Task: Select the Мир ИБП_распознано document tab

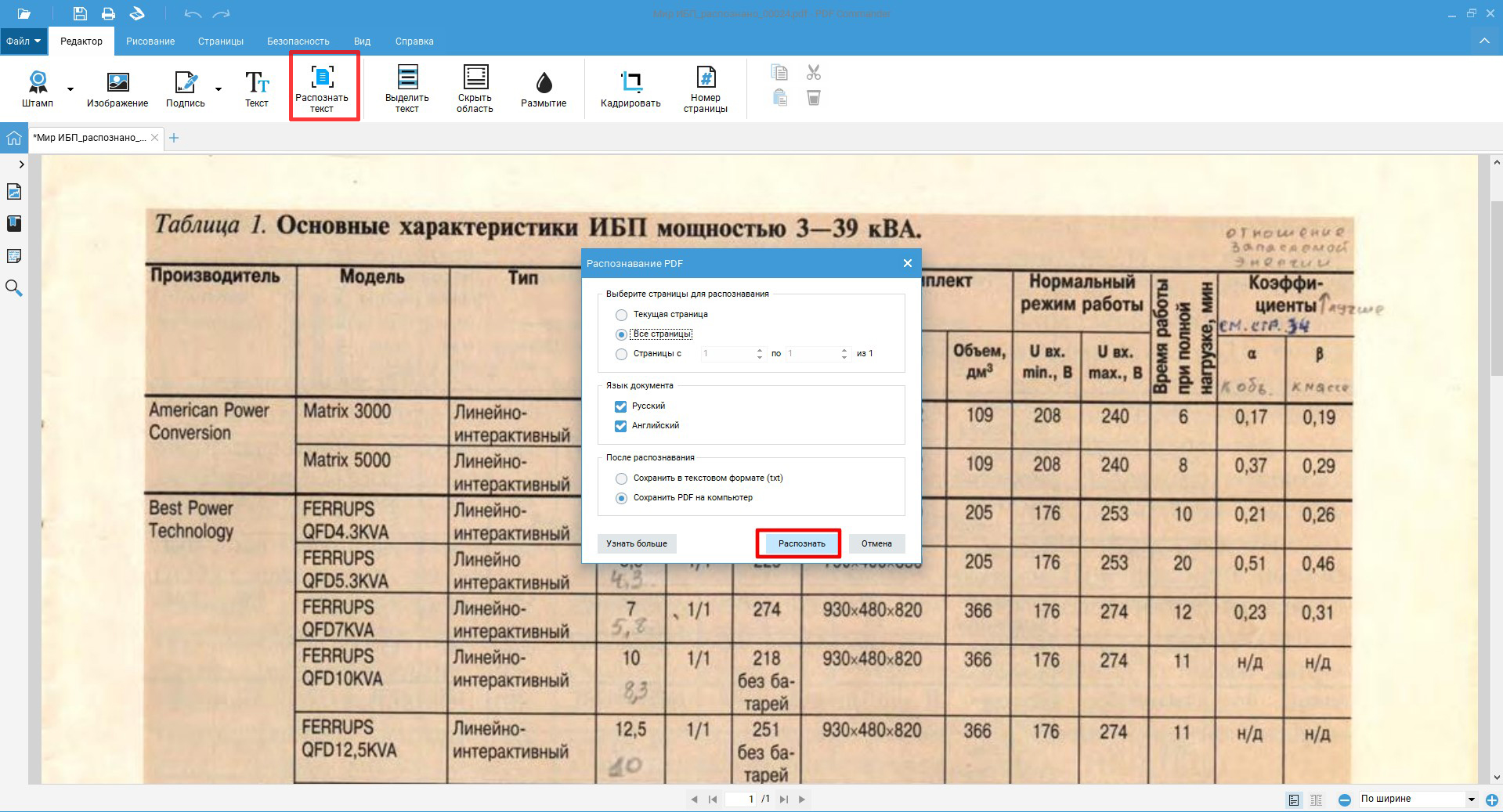Action: point(89,138)
